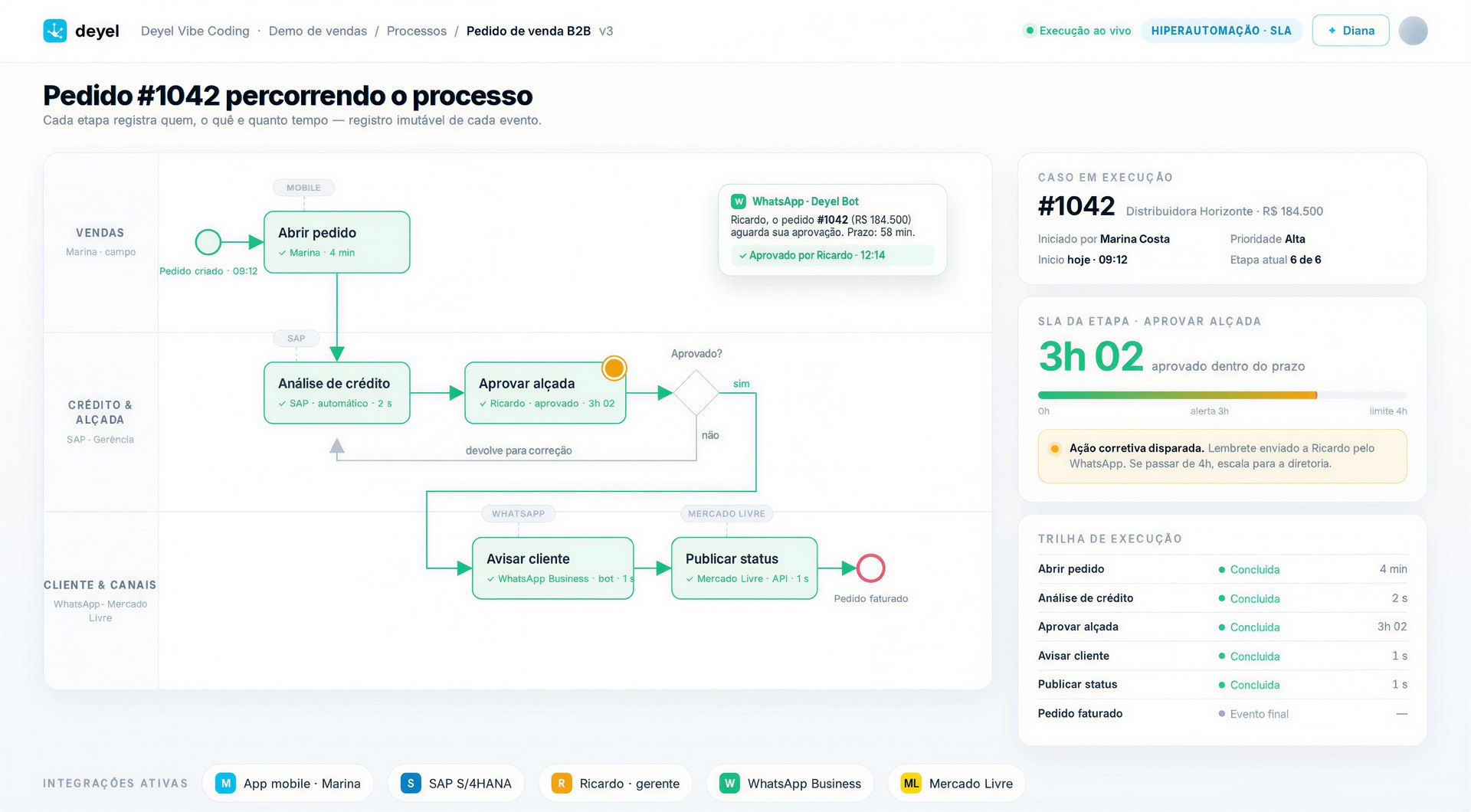
Task: Open the Abrir pedido row in execution trail
Action: (x=1223, y=569)
